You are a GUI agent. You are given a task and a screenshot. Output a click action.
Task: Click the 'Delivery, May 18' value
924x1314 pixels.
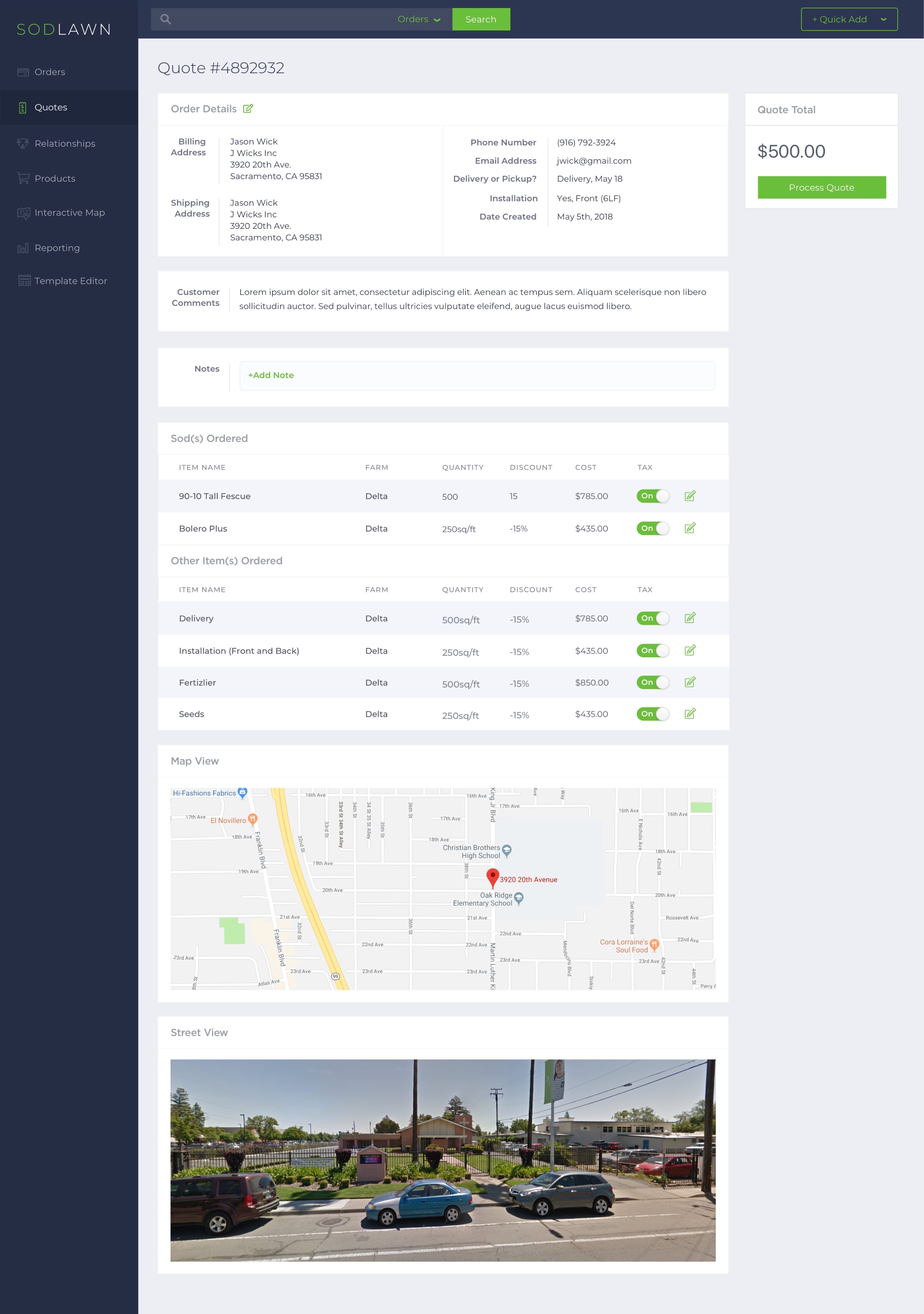(590, 179)
